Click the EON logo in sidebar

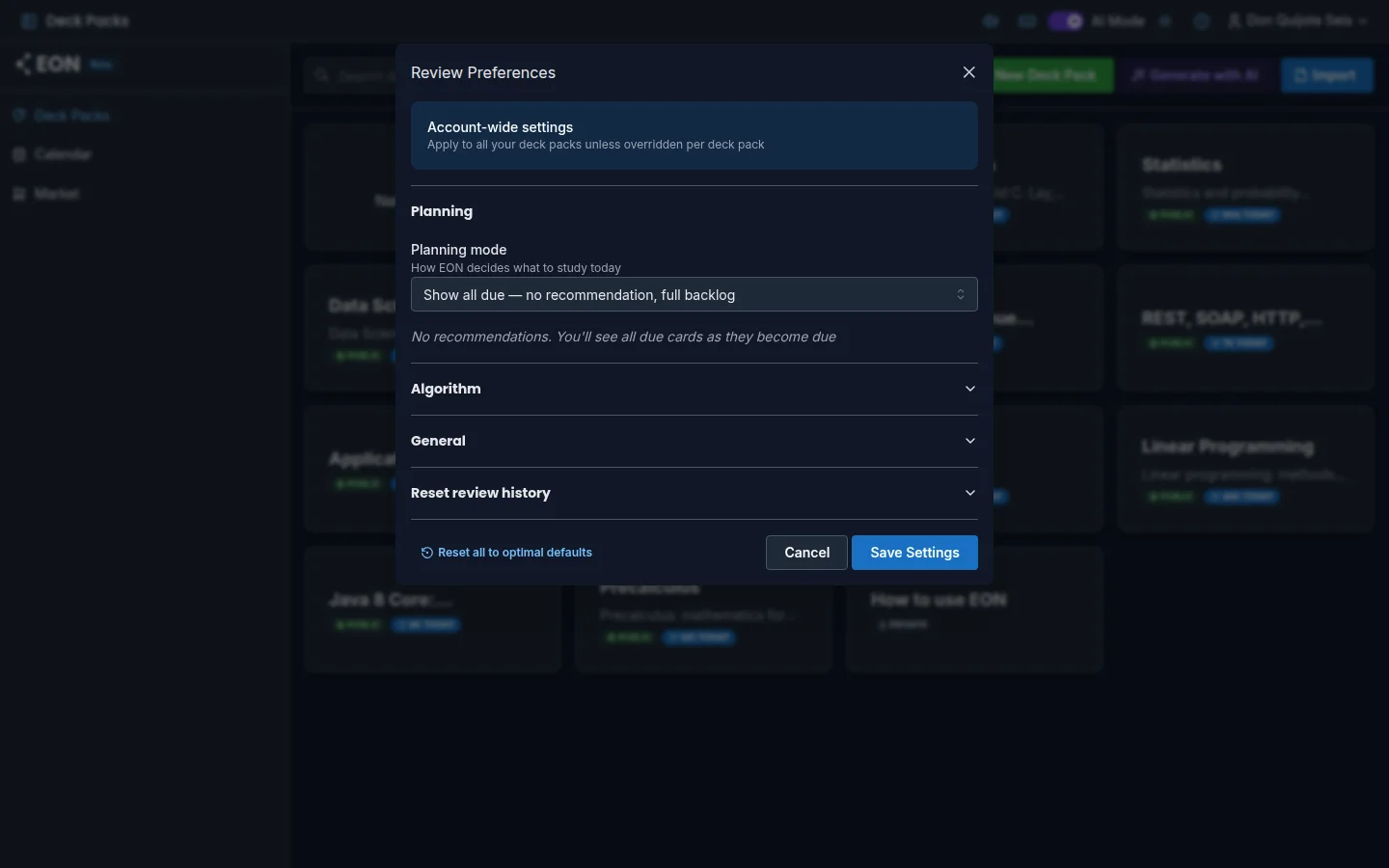[x=48, y=65]
